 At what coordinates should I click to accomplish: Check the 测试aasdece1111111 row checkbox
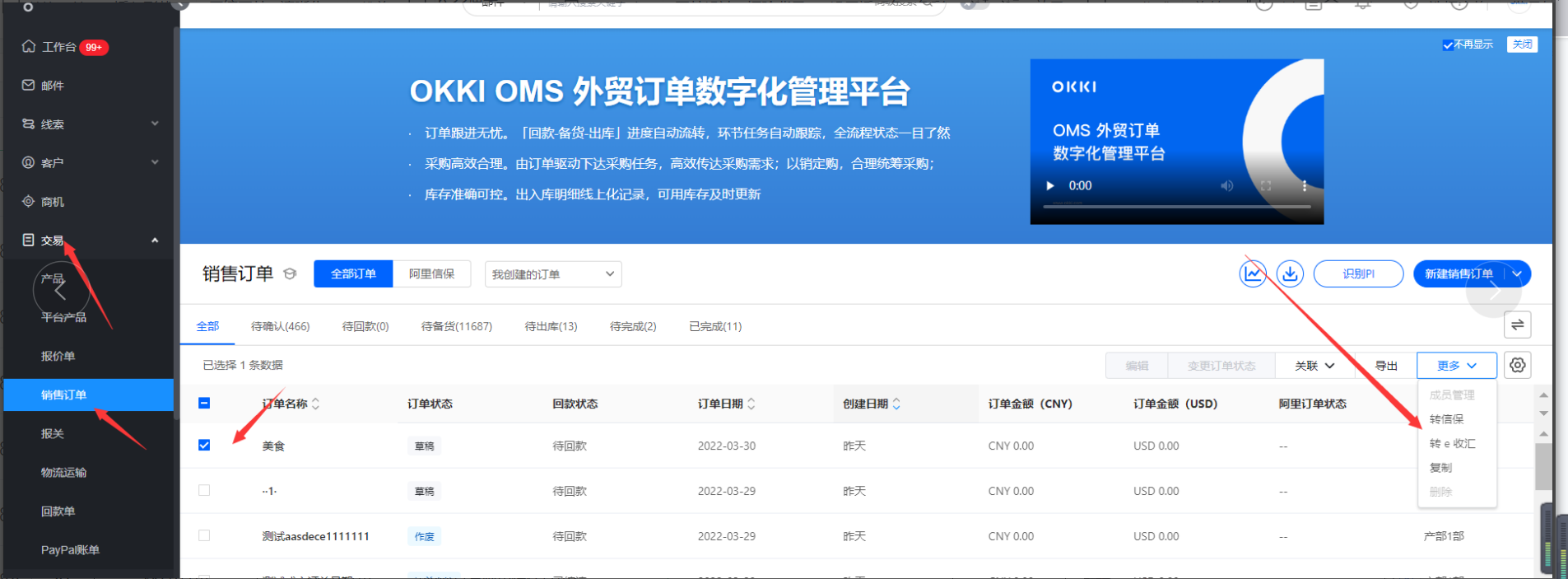coord(204,535)
